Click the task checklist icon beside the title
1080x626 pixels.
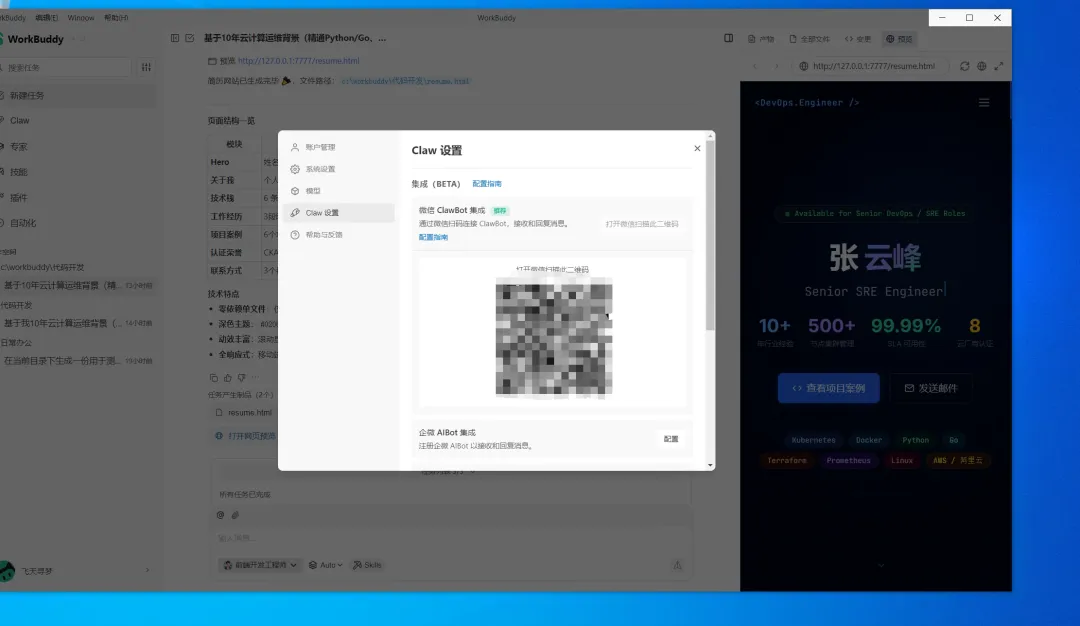(x=190, y=39)
